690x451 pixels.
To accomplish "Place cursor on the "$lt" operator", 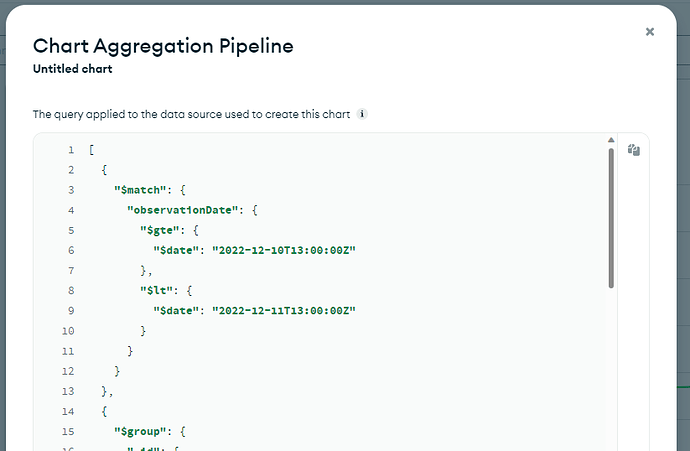I will tap(154, 290).
